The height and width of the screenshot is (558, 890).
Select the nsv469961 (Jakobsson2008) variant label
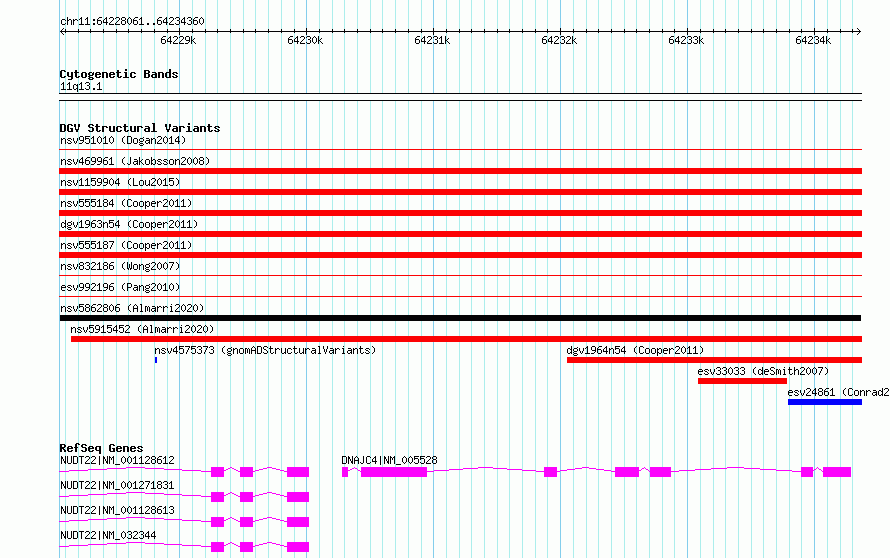pos(135,161)
